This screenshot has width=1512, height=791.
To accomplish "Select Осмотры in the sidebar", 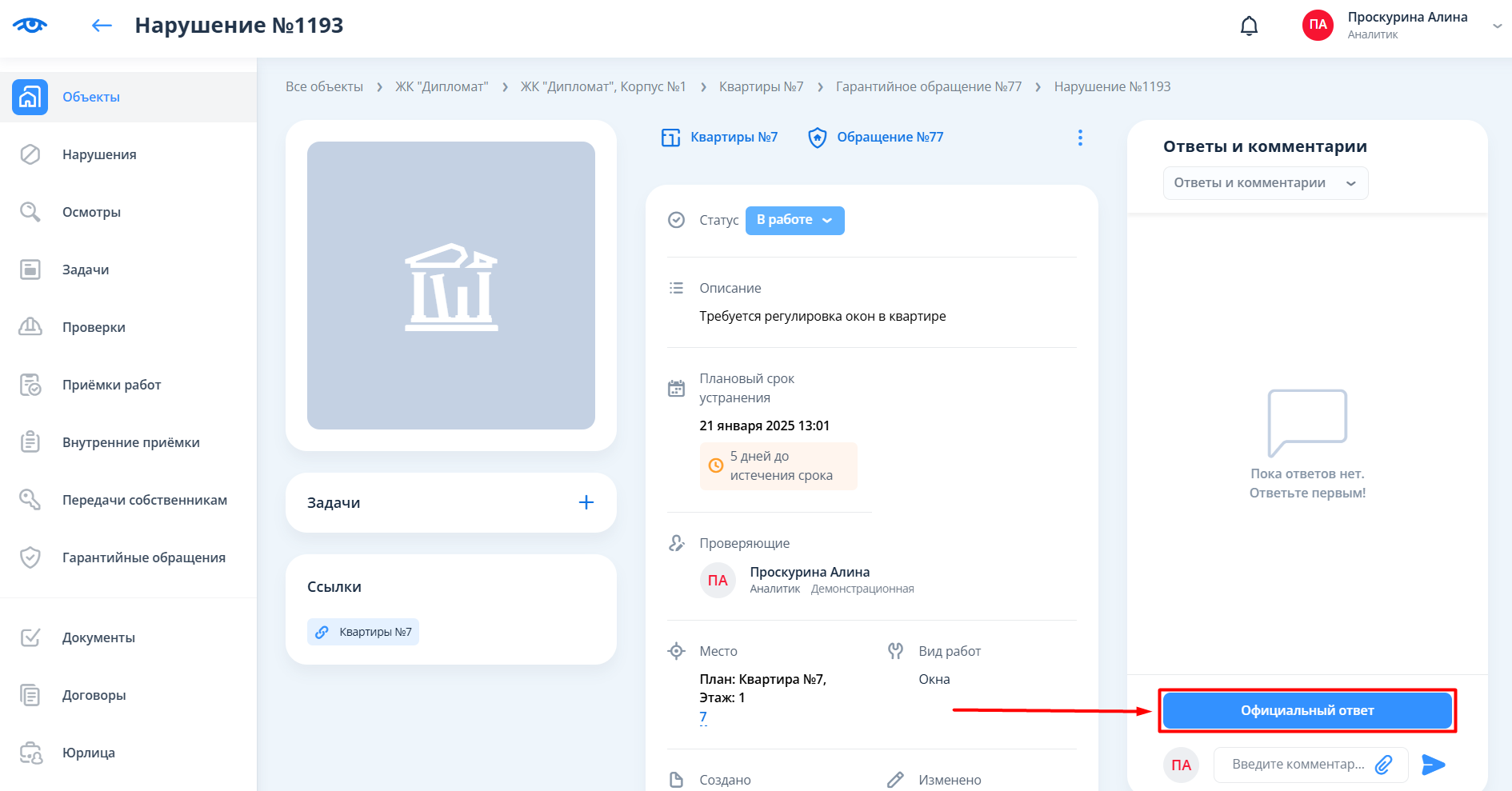I will click(x=91, y=212).
